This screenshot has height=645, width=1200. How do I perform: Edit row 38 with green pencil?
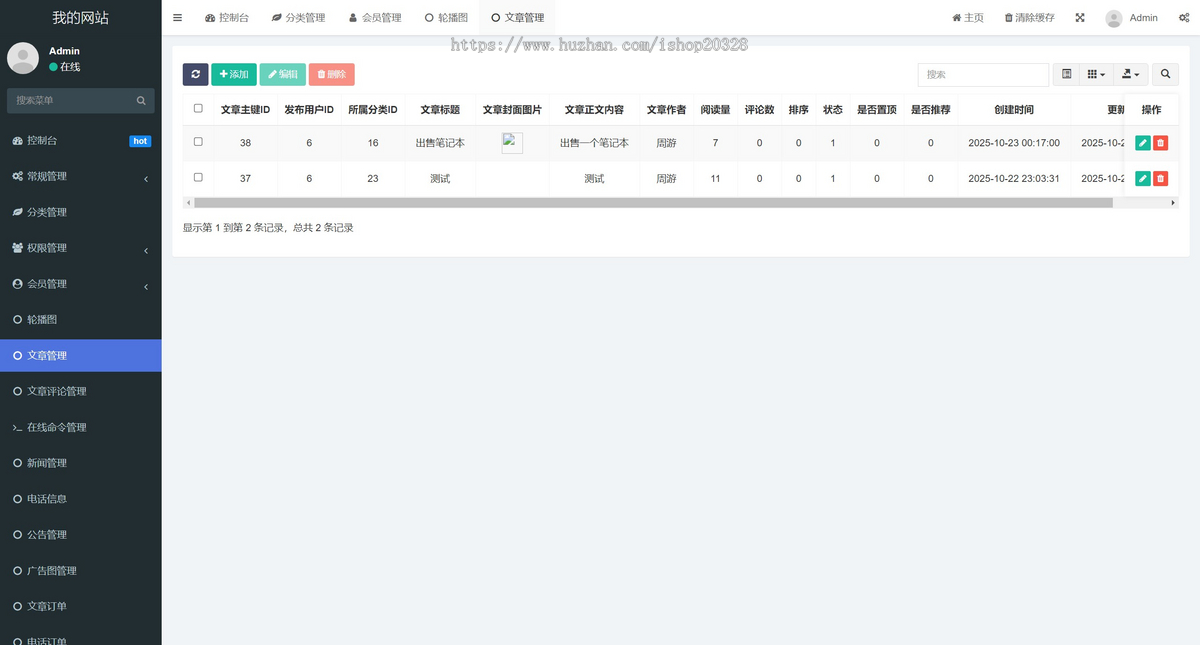(1143, 143)
